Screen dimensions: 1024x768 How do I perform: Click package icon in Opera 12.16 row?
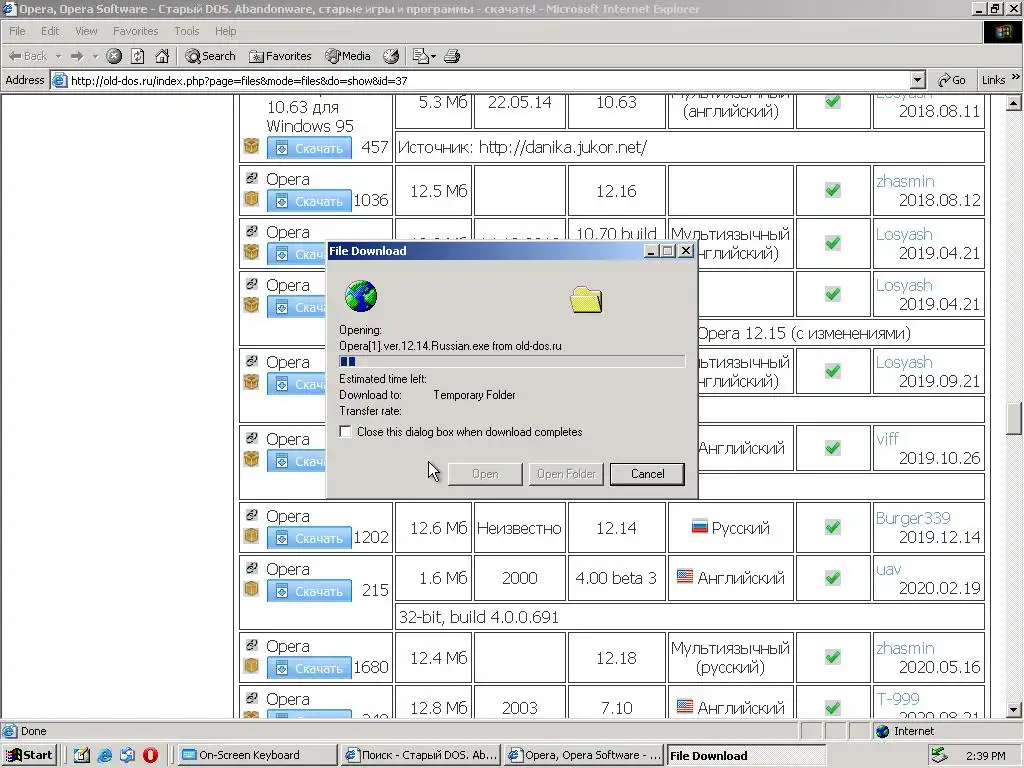tap(251, 199)
